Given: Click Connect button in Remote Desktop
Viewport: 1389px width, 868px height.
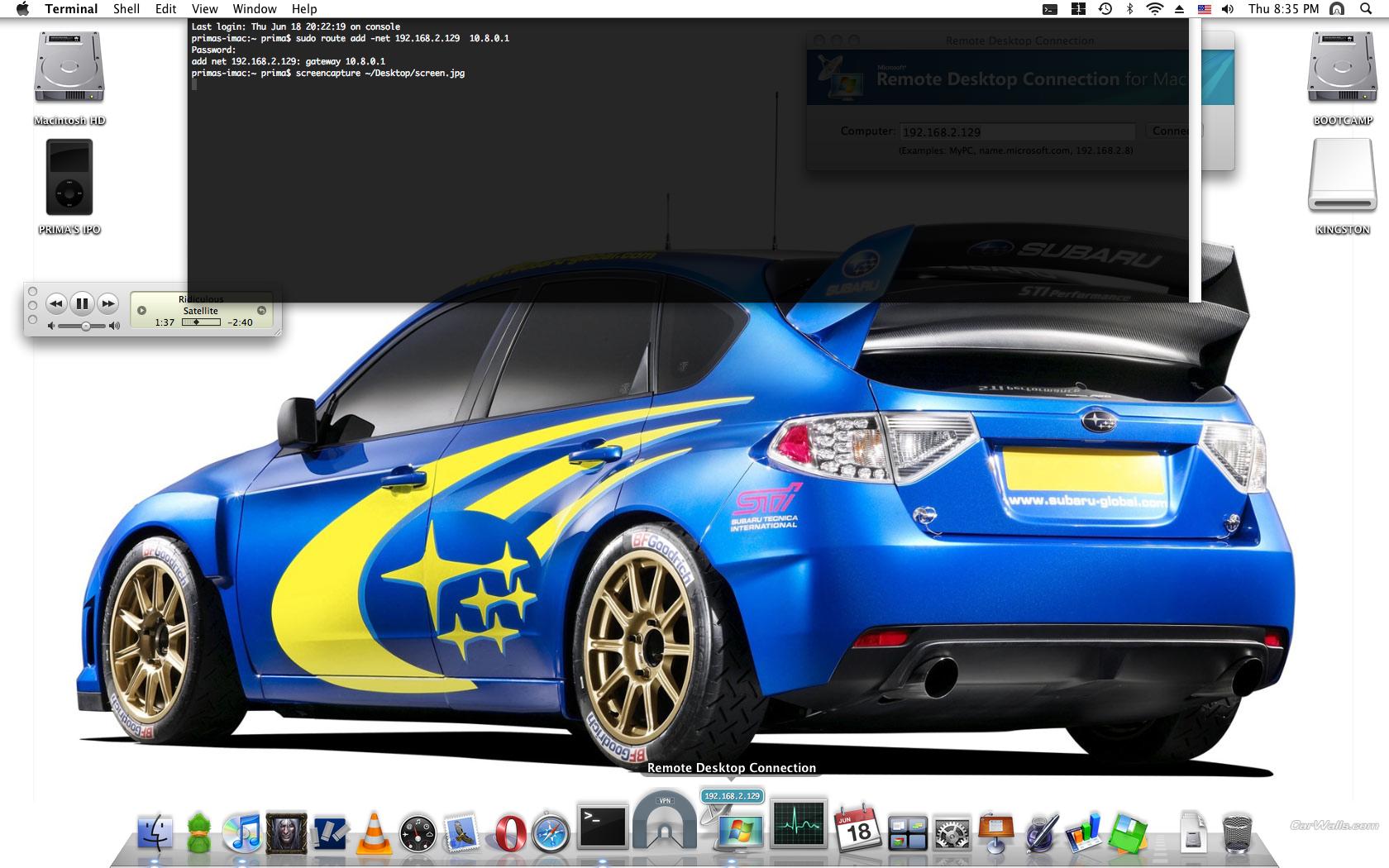Looking at the screenshot, I should (x=1173, y=131).
